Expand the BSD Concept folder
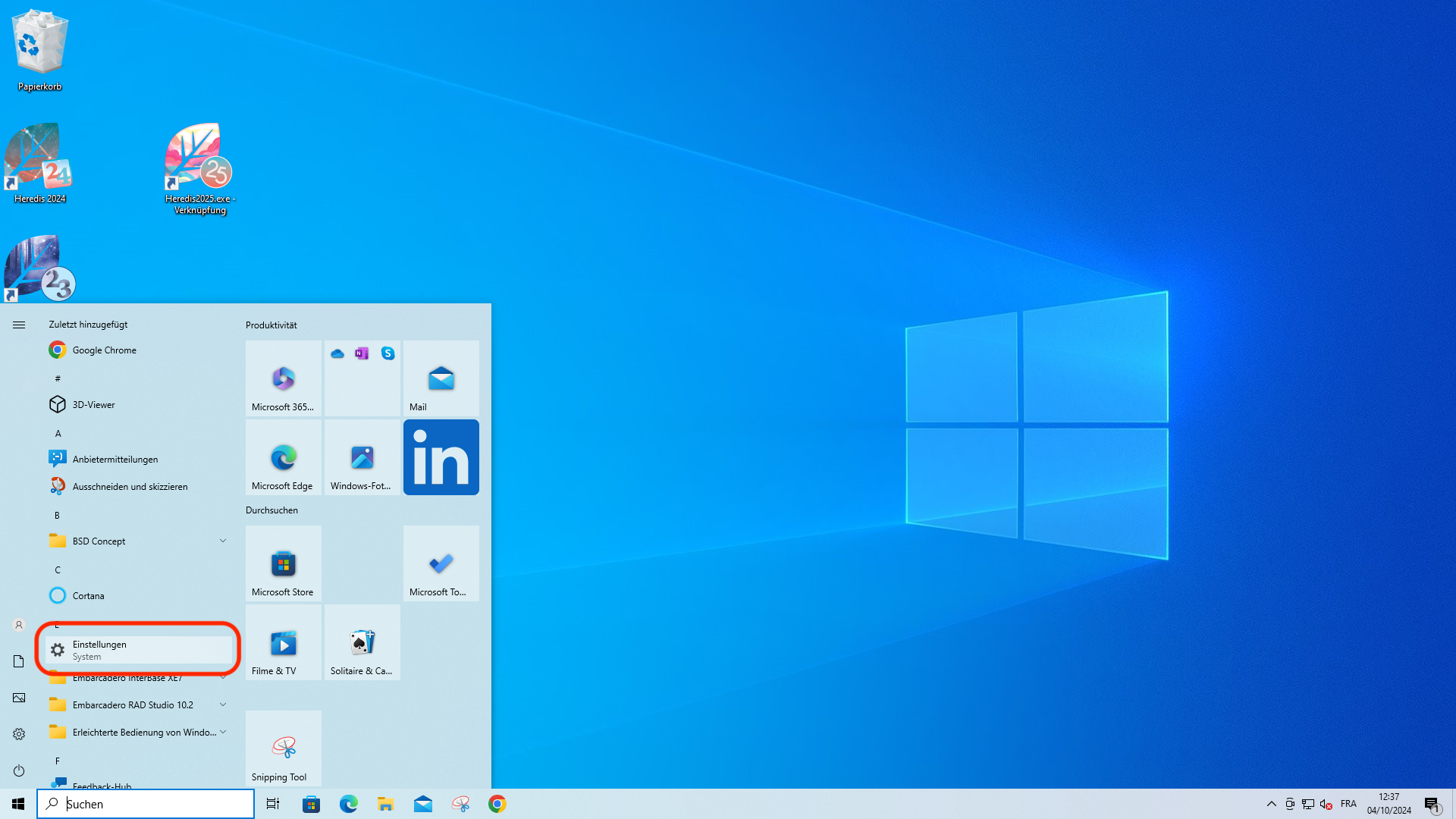Viewport: 1456px width, 819px height. click(x=99, y=541)
